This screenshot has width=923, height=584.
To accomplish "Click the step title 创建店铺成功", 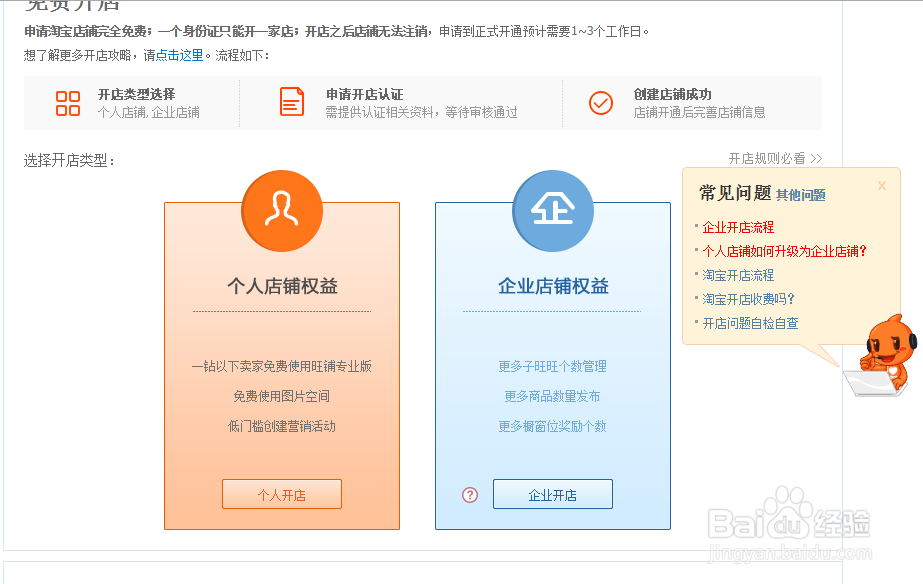I will point(673,94).
